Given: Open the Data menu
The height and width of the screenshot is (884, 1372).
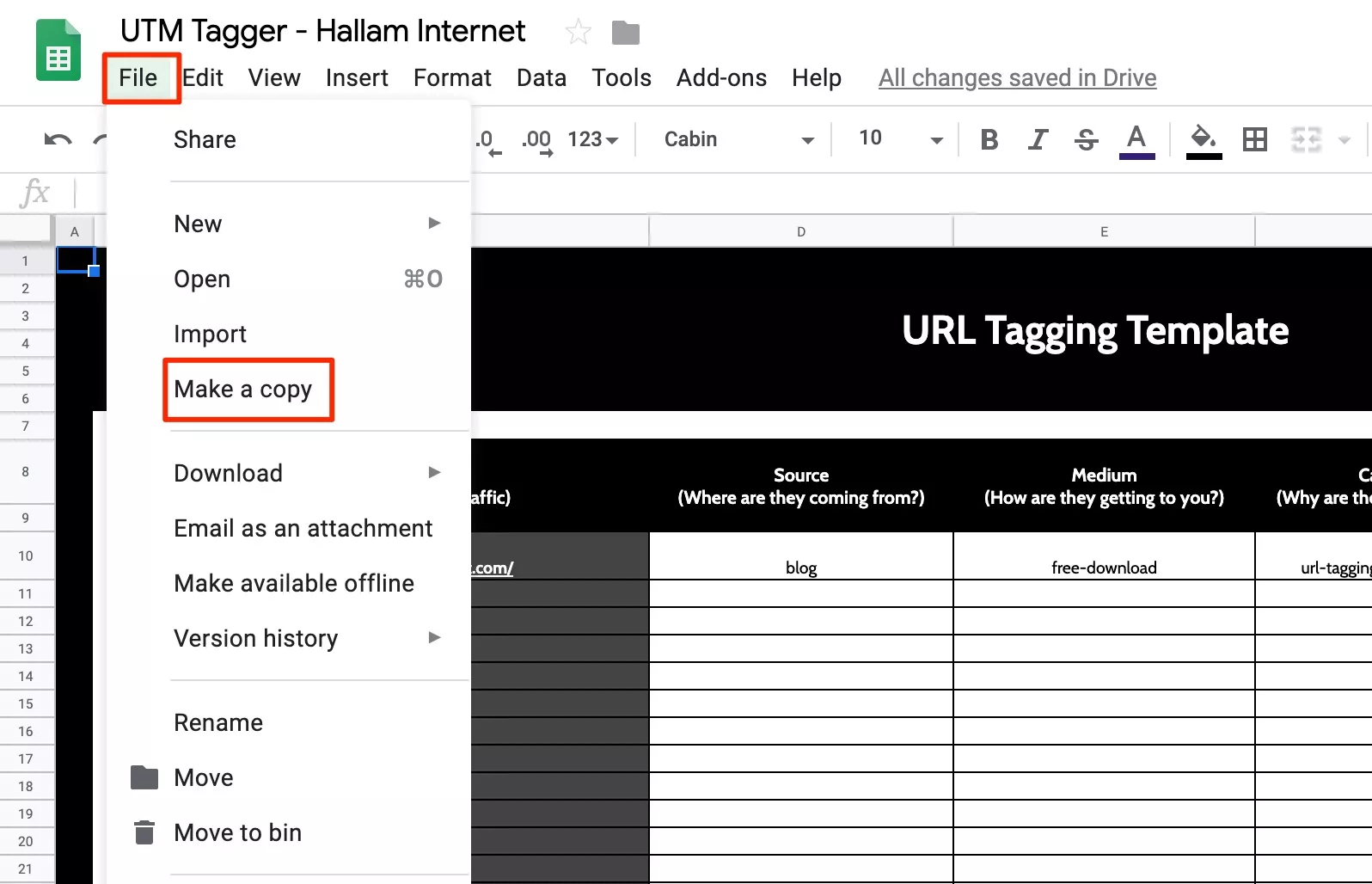Looking at the screenshot, I should click(x=542, y=77).
